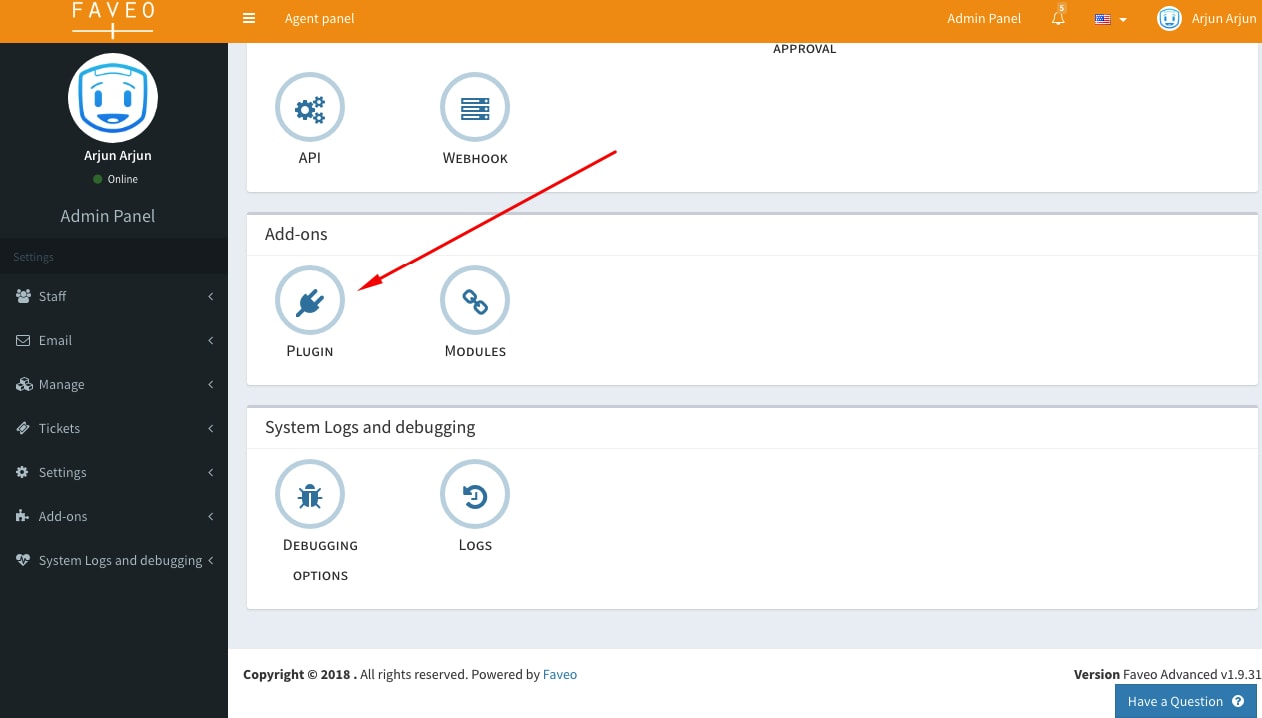This screenshot has width=1262, height=718.
Task: Click the Online status indicator
Action: 116,179
